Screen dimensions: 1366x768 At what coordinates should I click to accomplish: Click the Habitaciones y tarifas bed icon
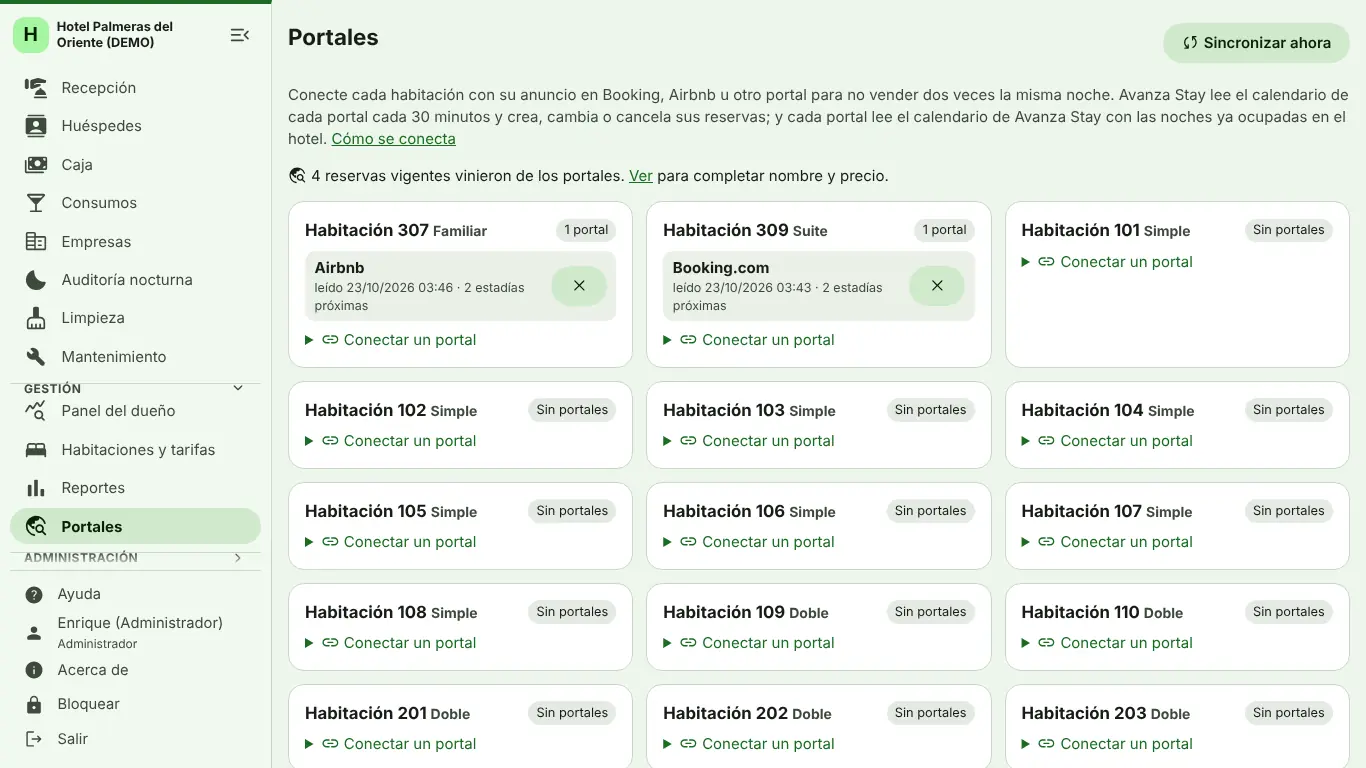point(36,450)
